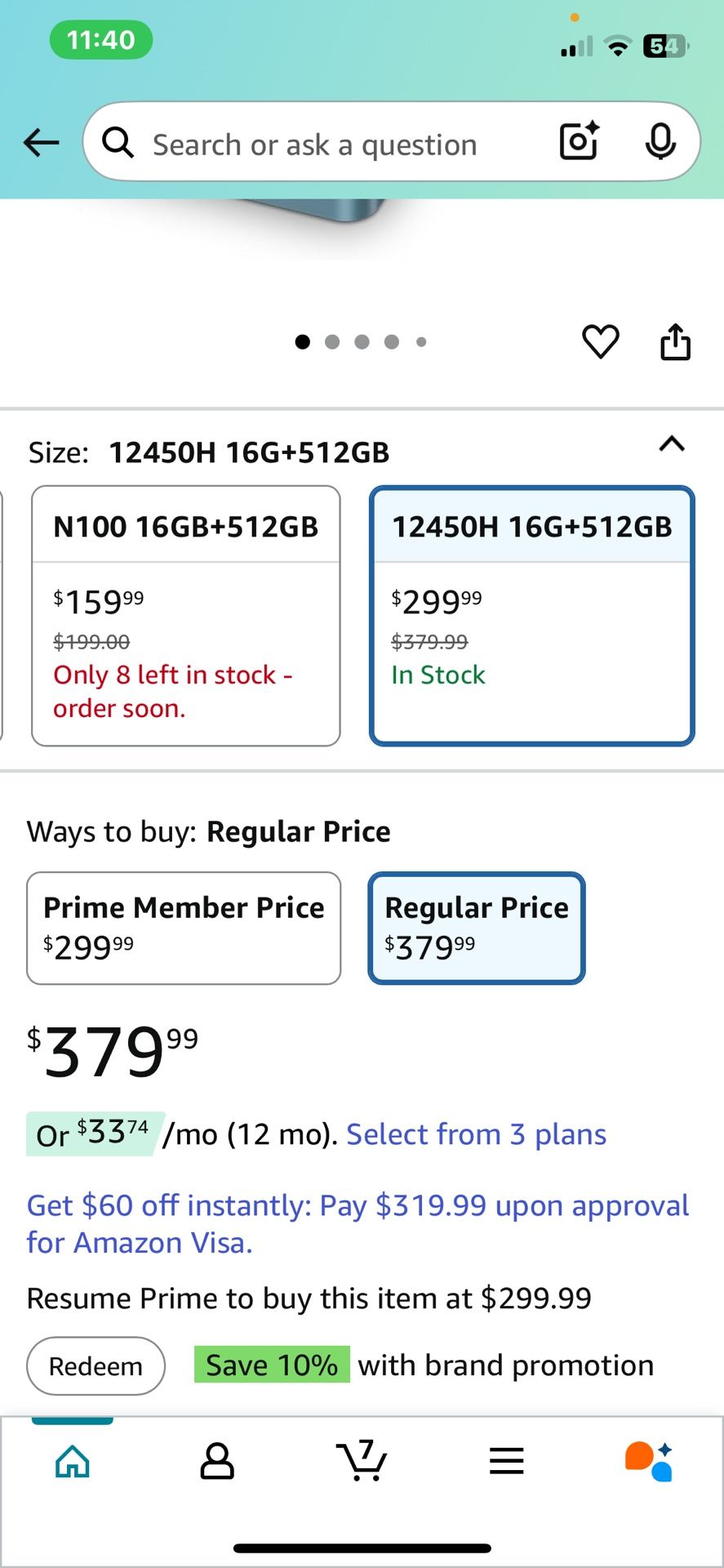Open the shopping cart icon
The width and height of the screenshot is (724, 1568).
362,1460
